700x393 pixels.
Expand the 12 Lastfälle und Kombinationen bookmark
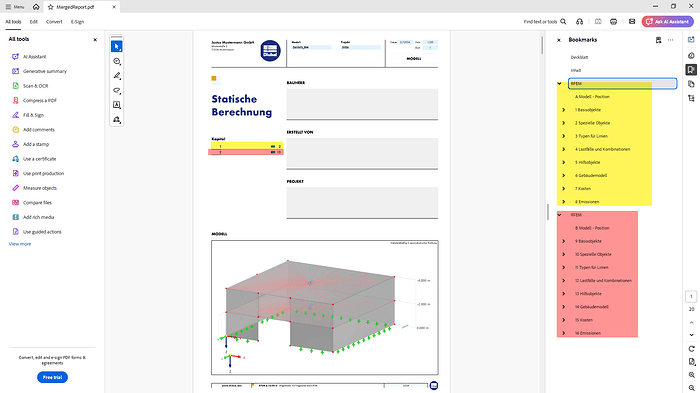(564, 280)
